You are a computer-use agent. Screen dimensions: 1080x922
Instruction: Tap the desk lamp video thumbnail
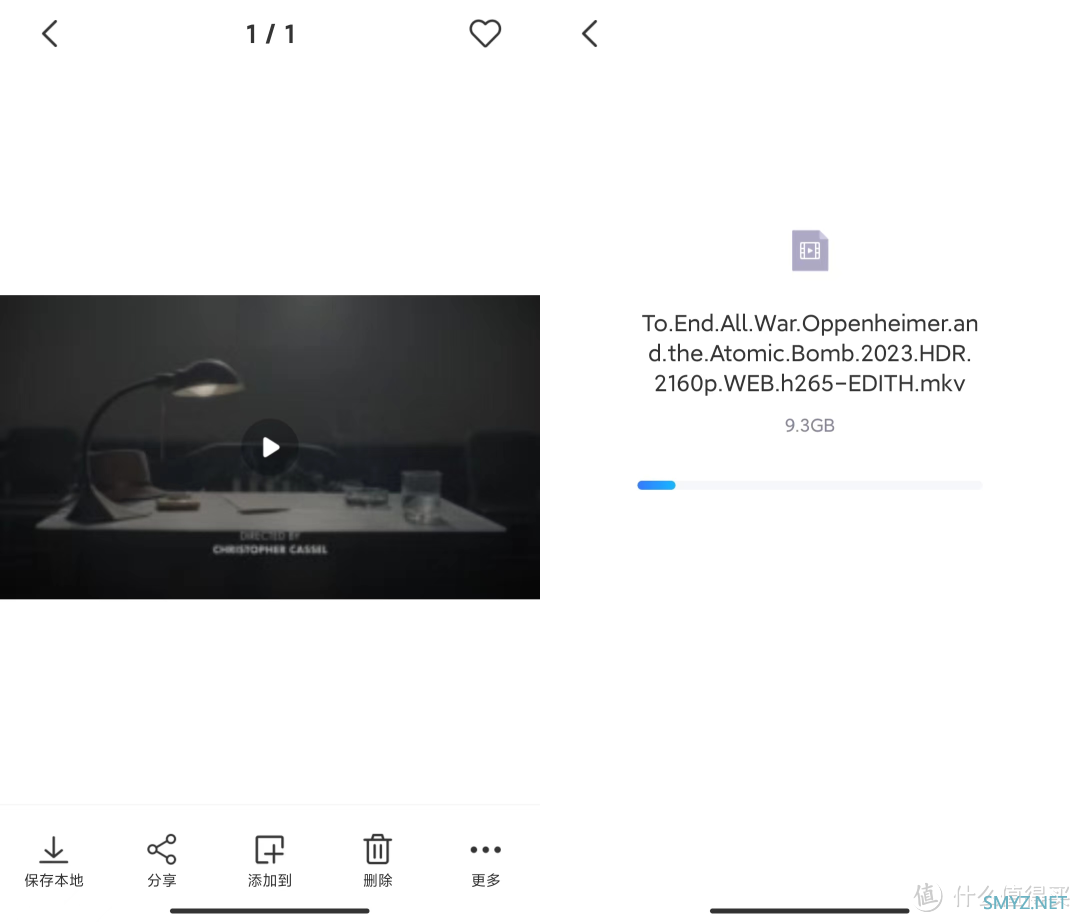point(270,447)
